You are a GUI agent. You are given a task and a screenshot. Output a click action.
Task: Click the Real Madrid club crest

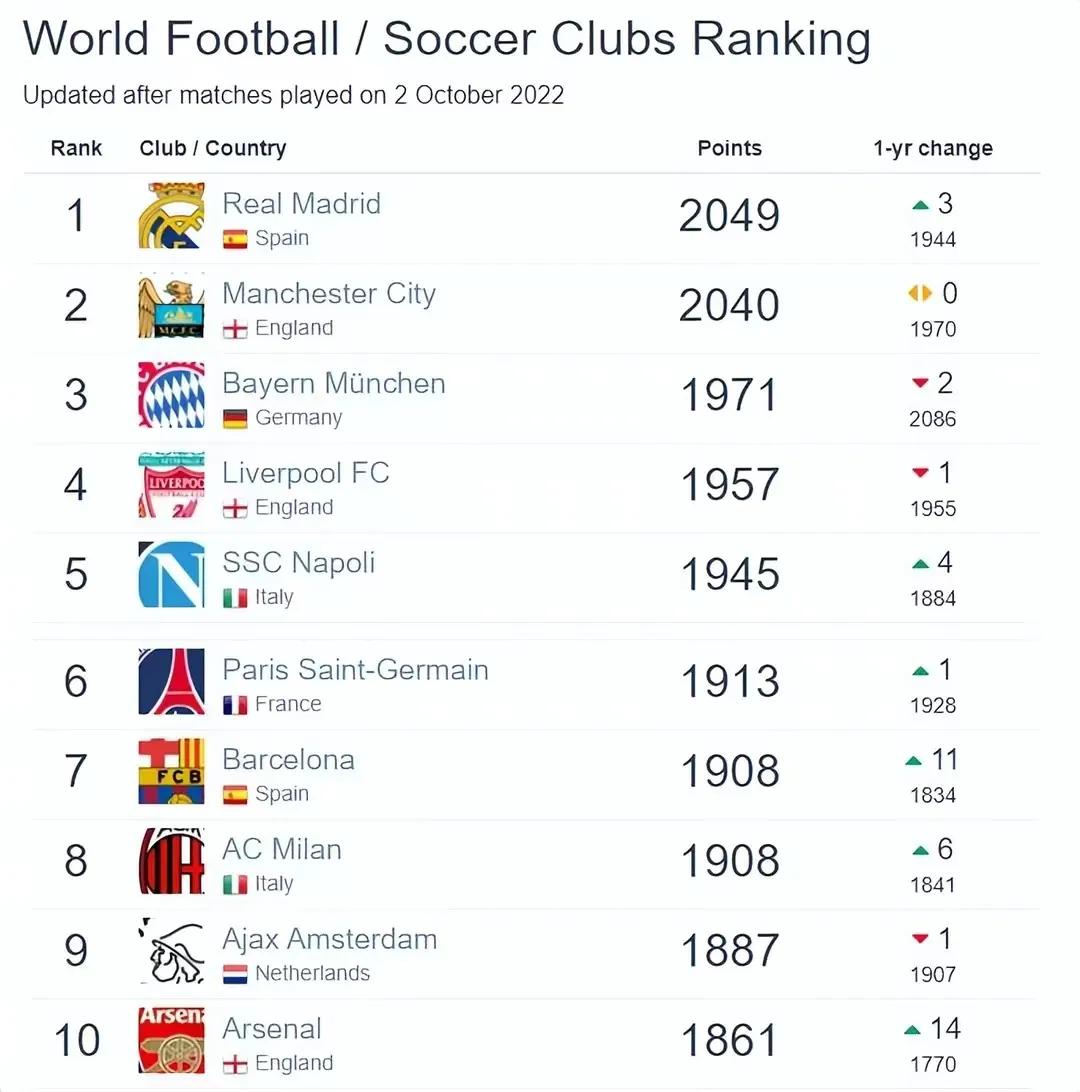pos(171,215)
